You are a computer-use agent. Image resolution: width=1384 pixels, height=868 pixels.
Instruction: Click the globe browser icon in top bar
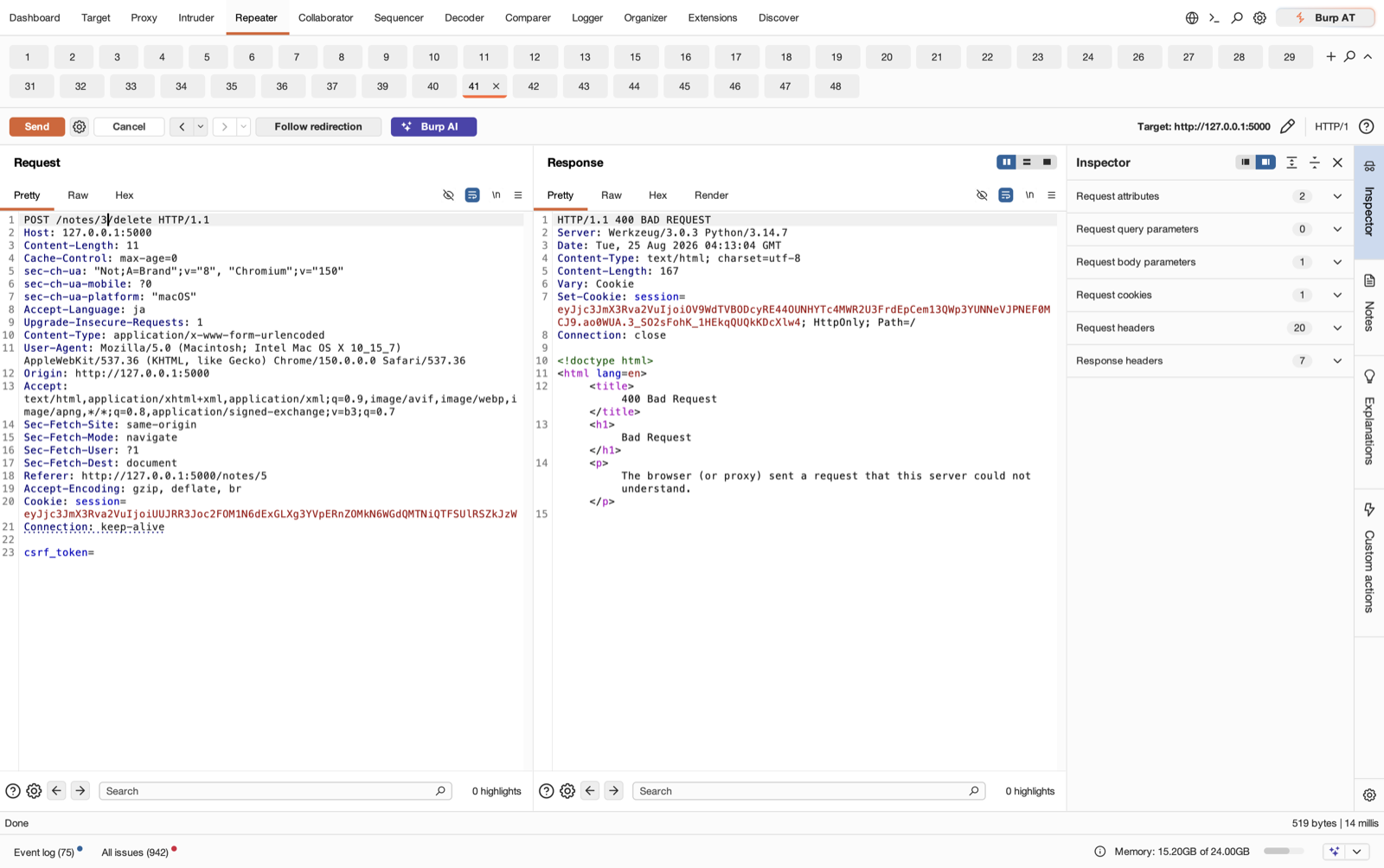[x=1192, y=18]
